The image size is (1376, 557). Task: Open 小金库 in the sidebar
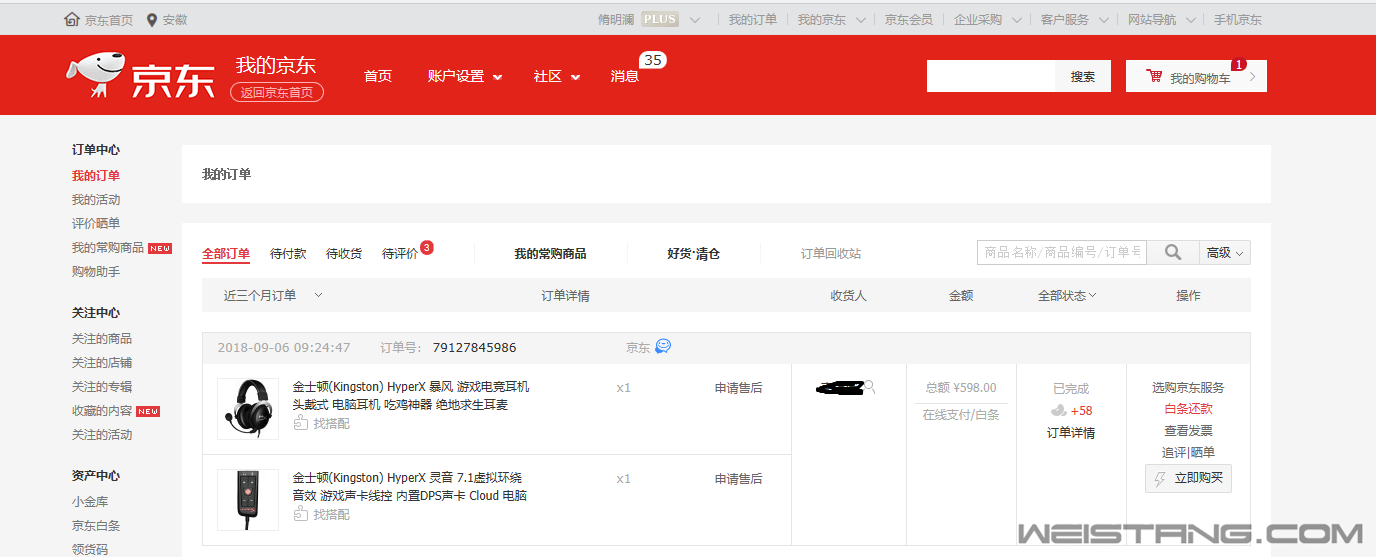point(90,502)
